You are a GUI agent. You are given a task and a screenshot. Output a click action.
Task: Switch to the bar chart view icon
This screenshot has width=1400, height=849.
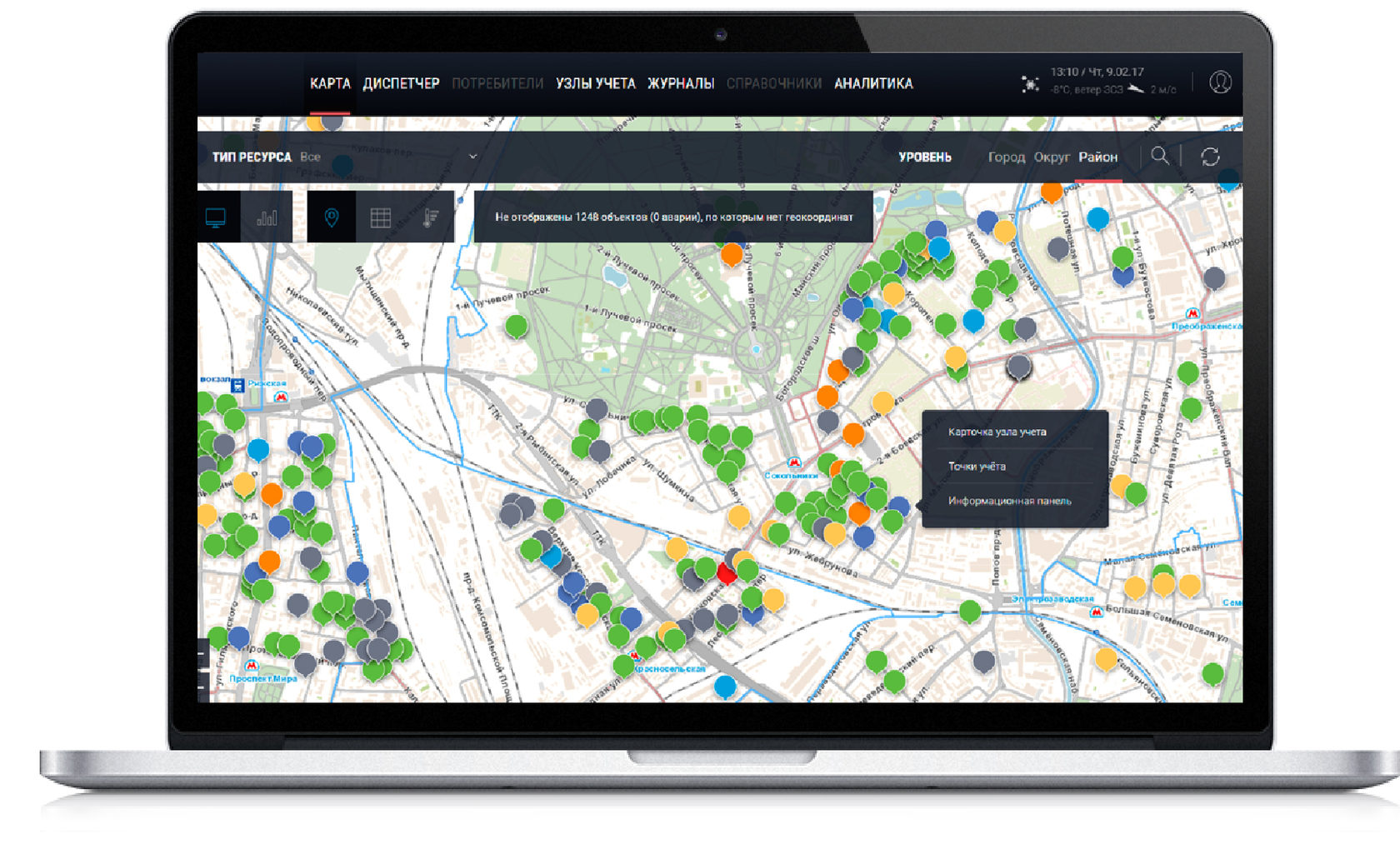pos(267,217)
